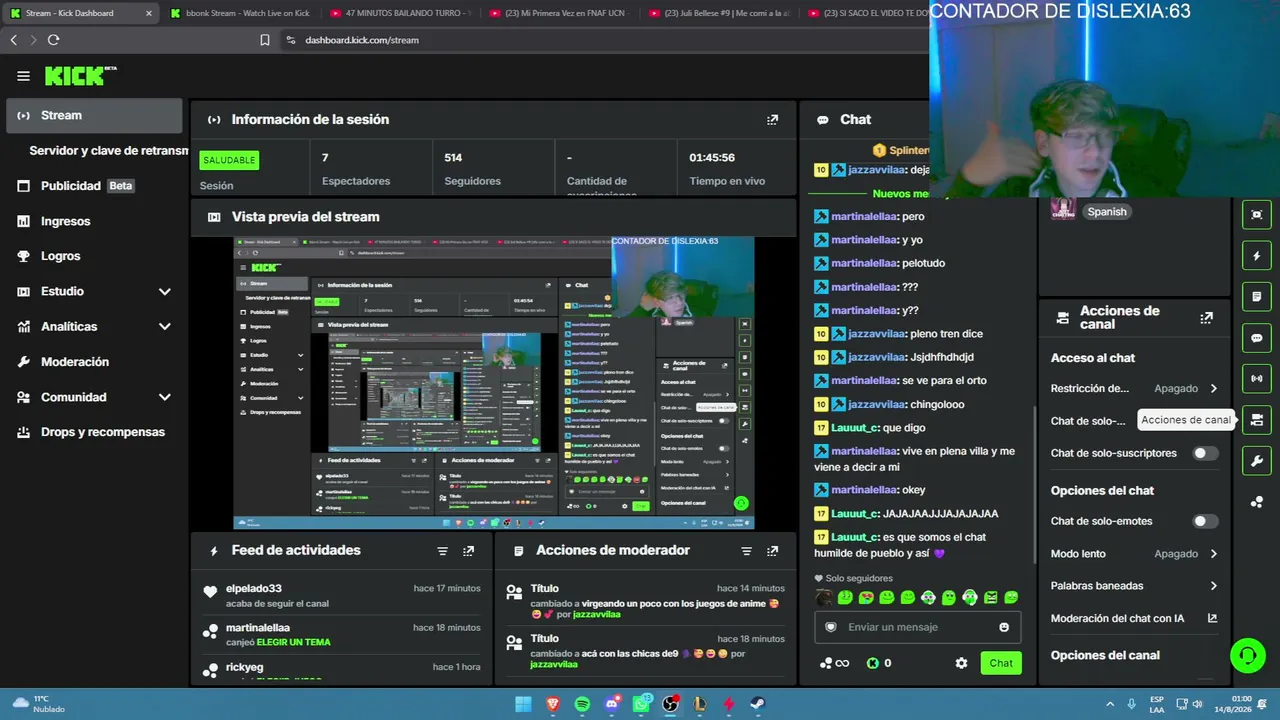1280x720 pixels.
Task: Pop out the Información de la sesión panel
Action: 772,120
